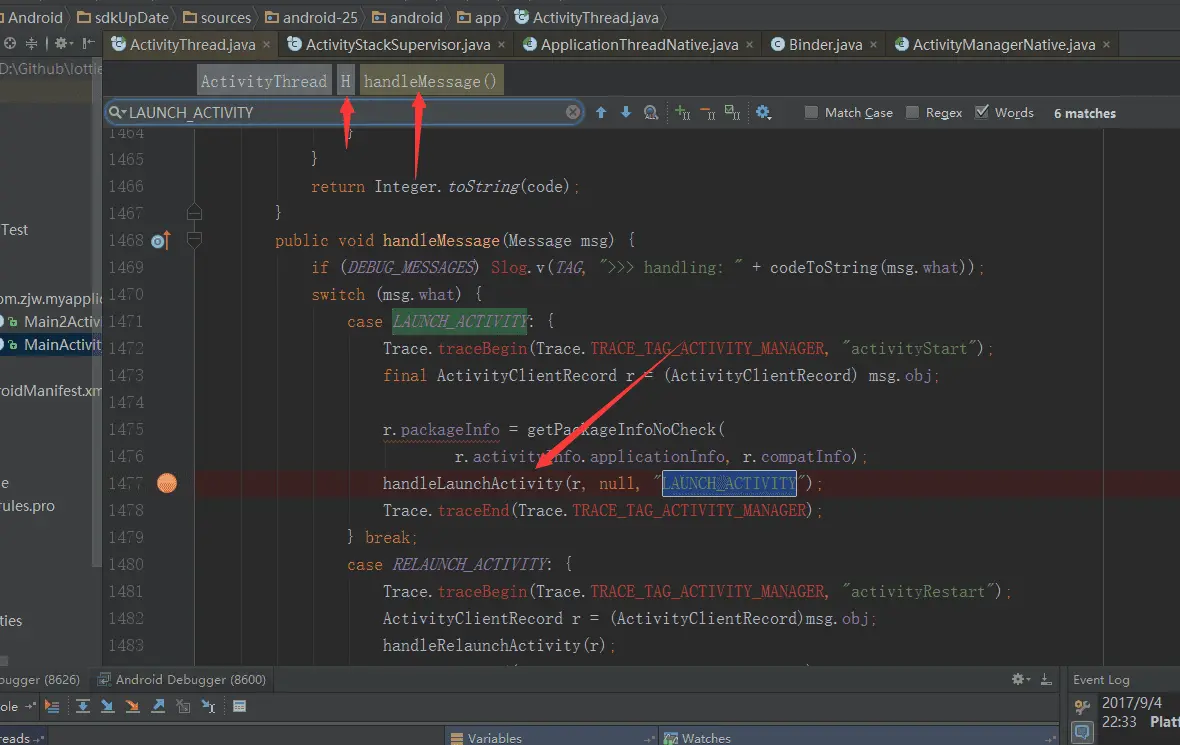Image resolution: width=1180 pixels, height=745 pixels.
Task: Add selection for next occurrence icon
Action: [683, 112]
